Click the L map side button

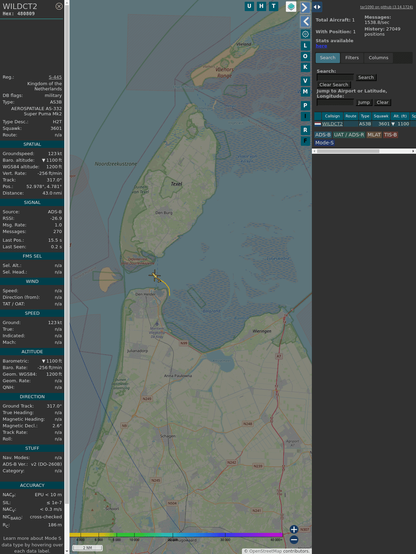point(305,46)
